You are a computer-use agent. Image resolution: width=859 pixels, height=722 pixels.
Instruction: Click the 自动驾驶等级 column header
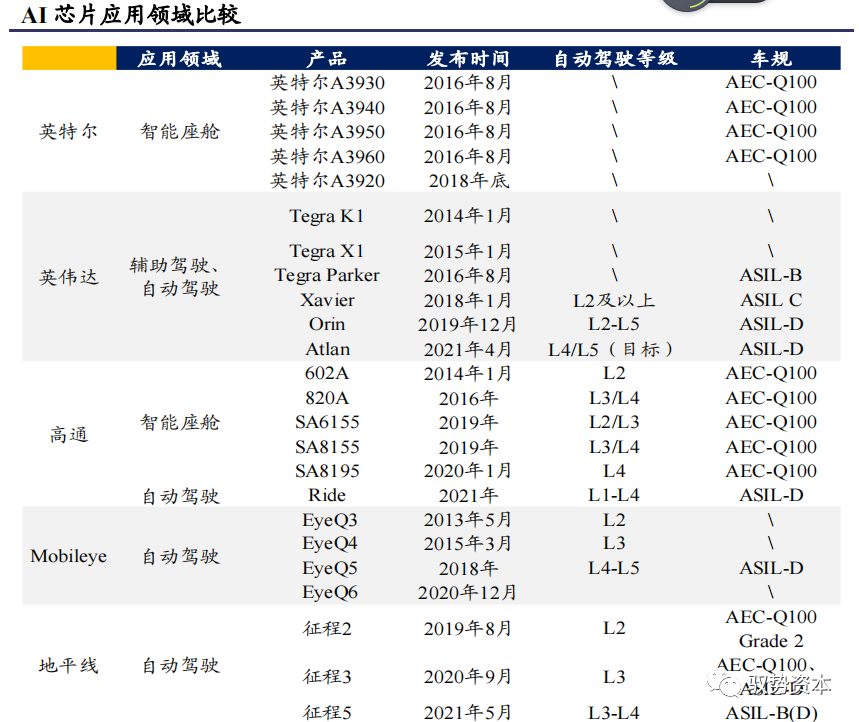click(615, 59)
